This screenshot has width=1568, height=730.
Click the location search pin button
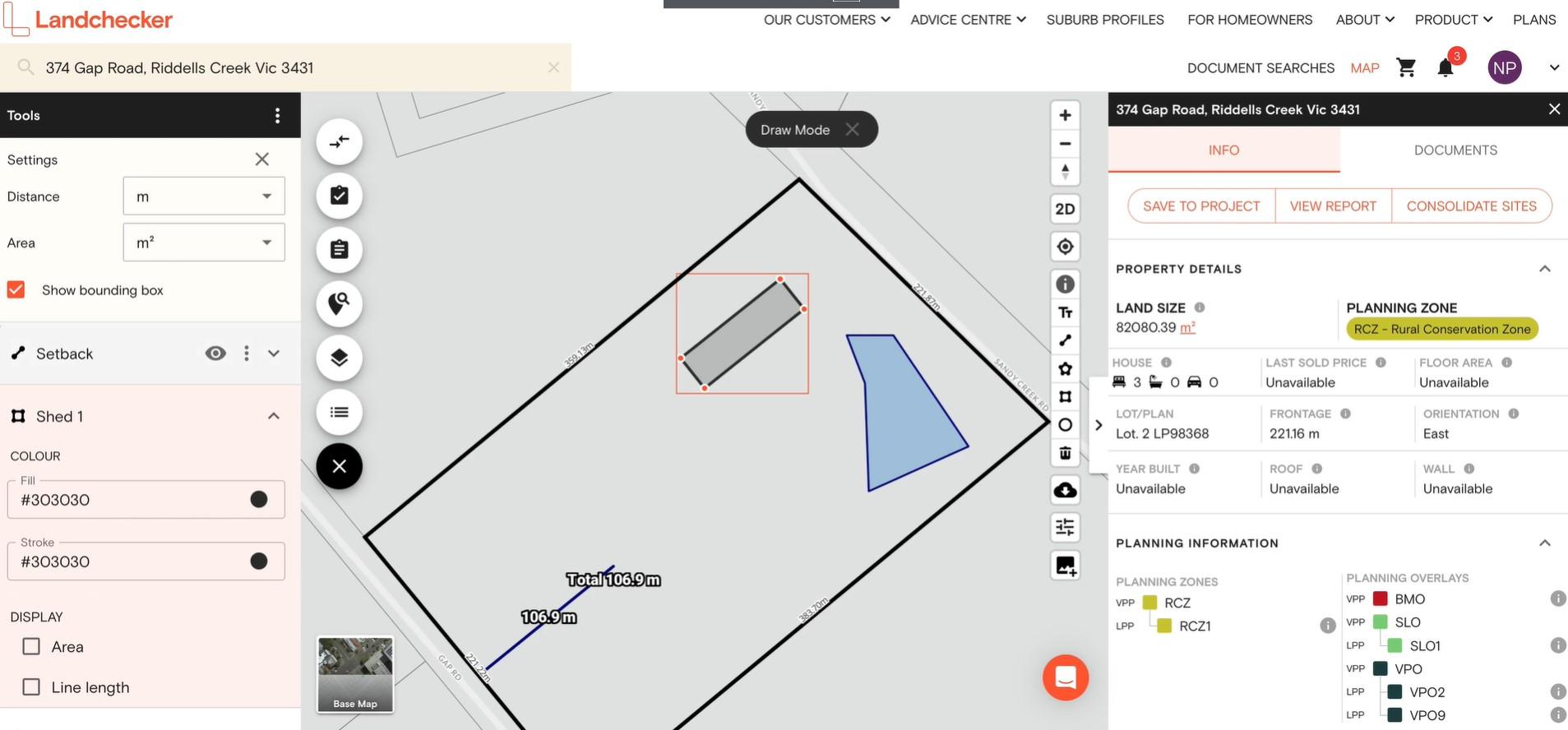[x=340, y=303]
